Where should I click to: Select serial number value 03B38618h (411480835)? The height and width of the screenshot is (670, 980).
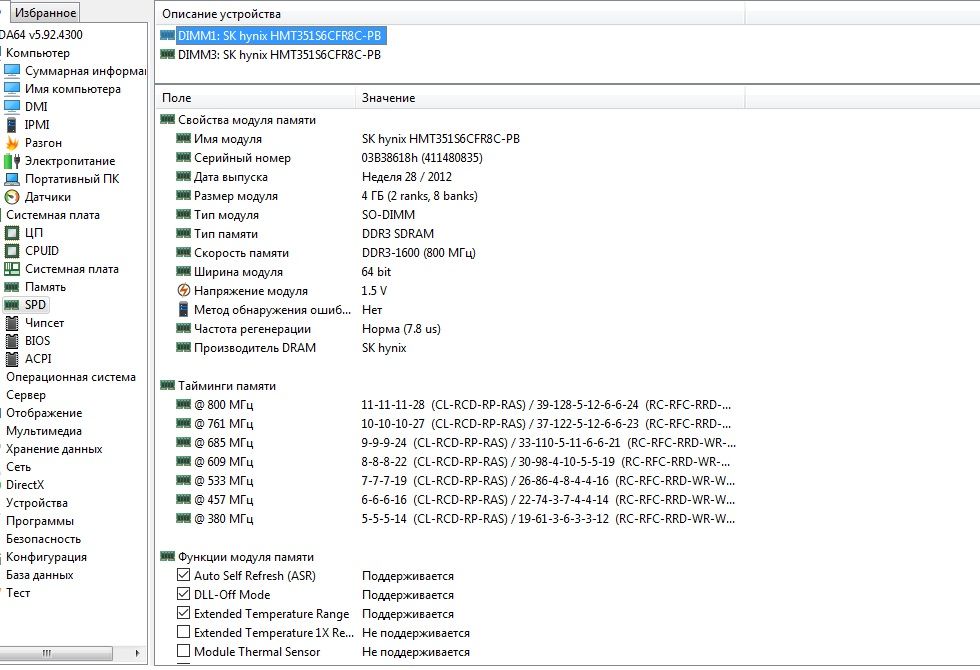coord(422,158)
